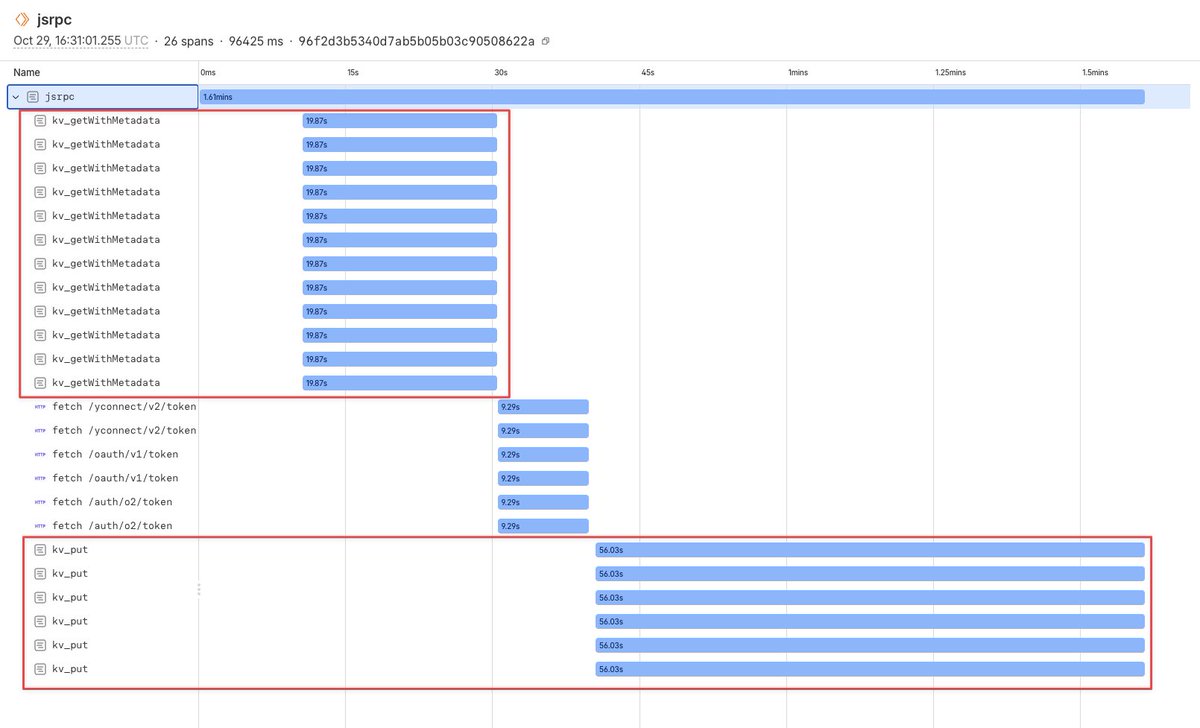Click the 56.03s bar of the topmost kv_put
This screenshot has height=728, width=1200.
[870, 550]
